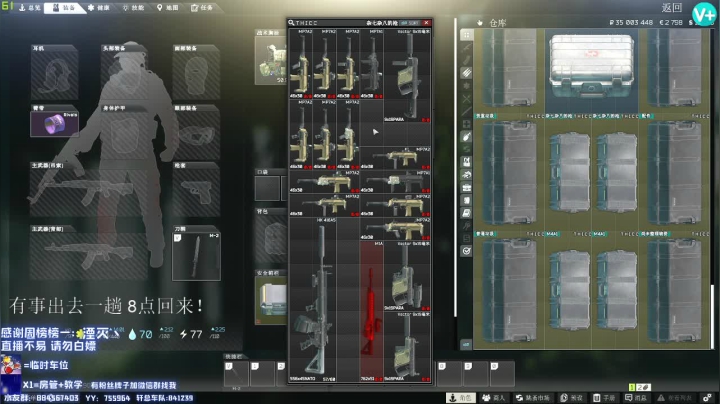Click the stash vertical scrollbar

pyautogui.click(x=713, y=316)
